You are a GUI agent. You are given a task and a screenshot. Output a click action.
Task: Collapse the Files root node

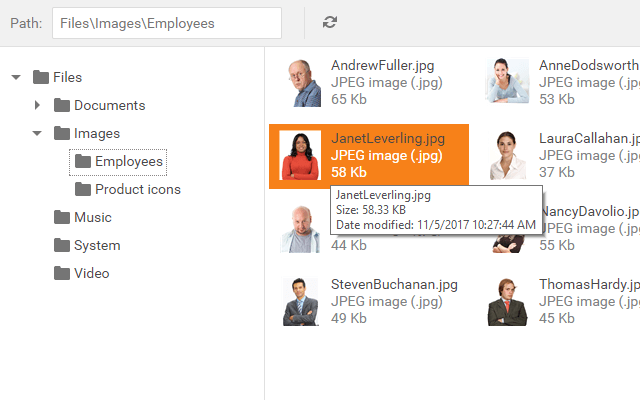pyautogui.click(x=16, y=77)
